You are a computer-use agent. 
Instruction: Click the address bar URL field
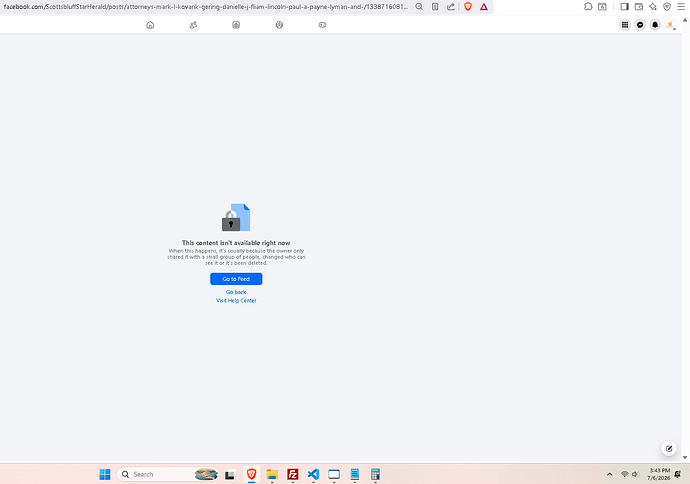click(206, 7)
